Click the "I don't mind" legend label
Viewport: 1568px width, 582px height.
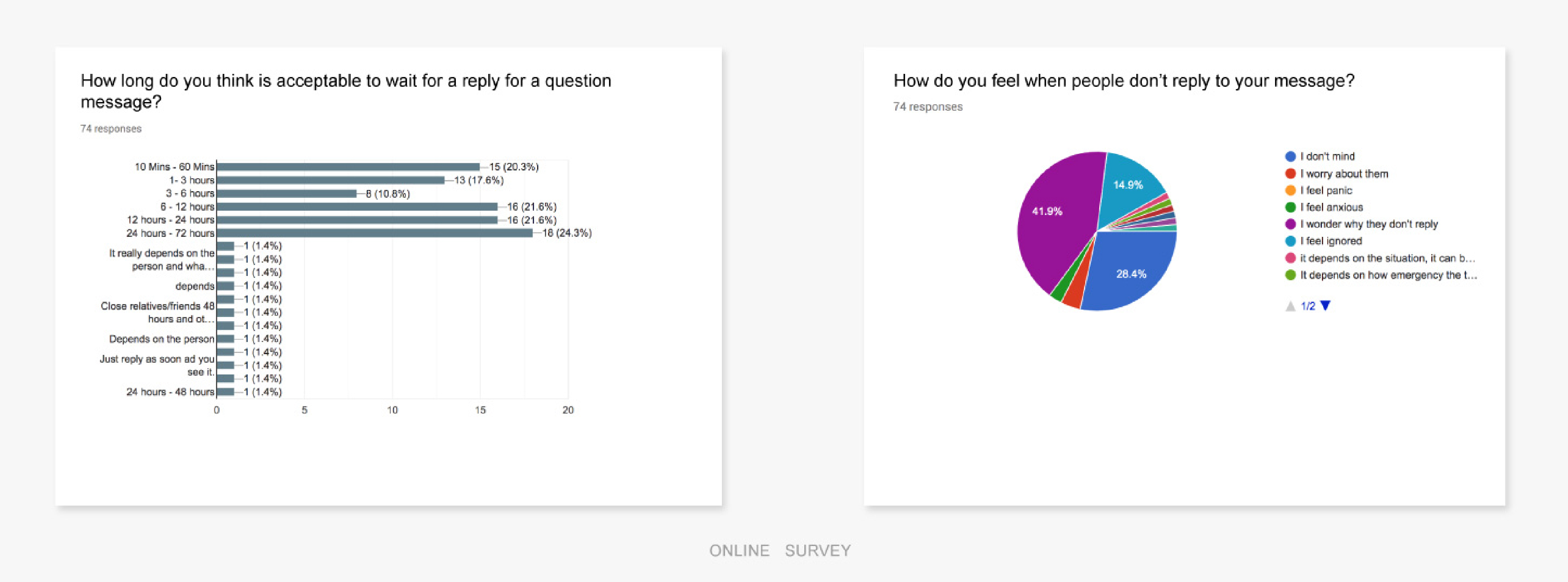[1327, 156]
